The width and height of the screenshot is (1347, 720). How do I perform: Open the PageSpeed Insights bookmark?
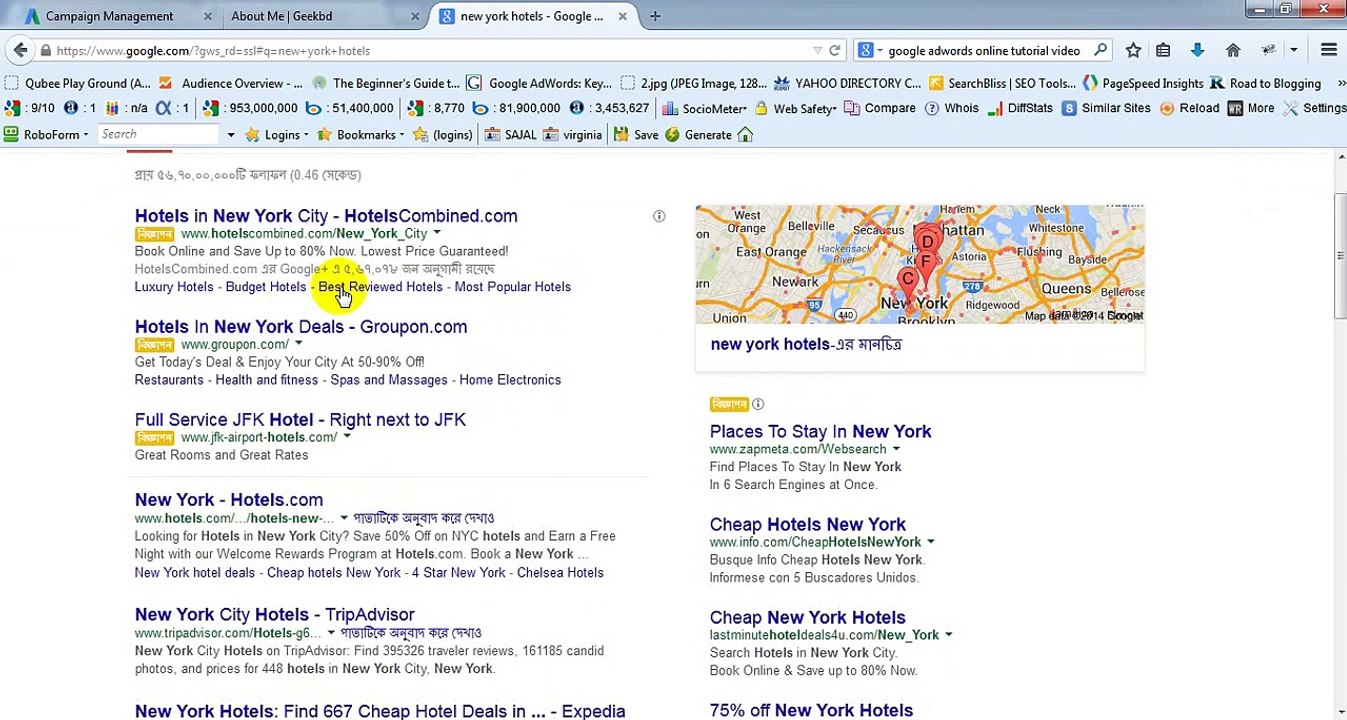[1143, 83]
